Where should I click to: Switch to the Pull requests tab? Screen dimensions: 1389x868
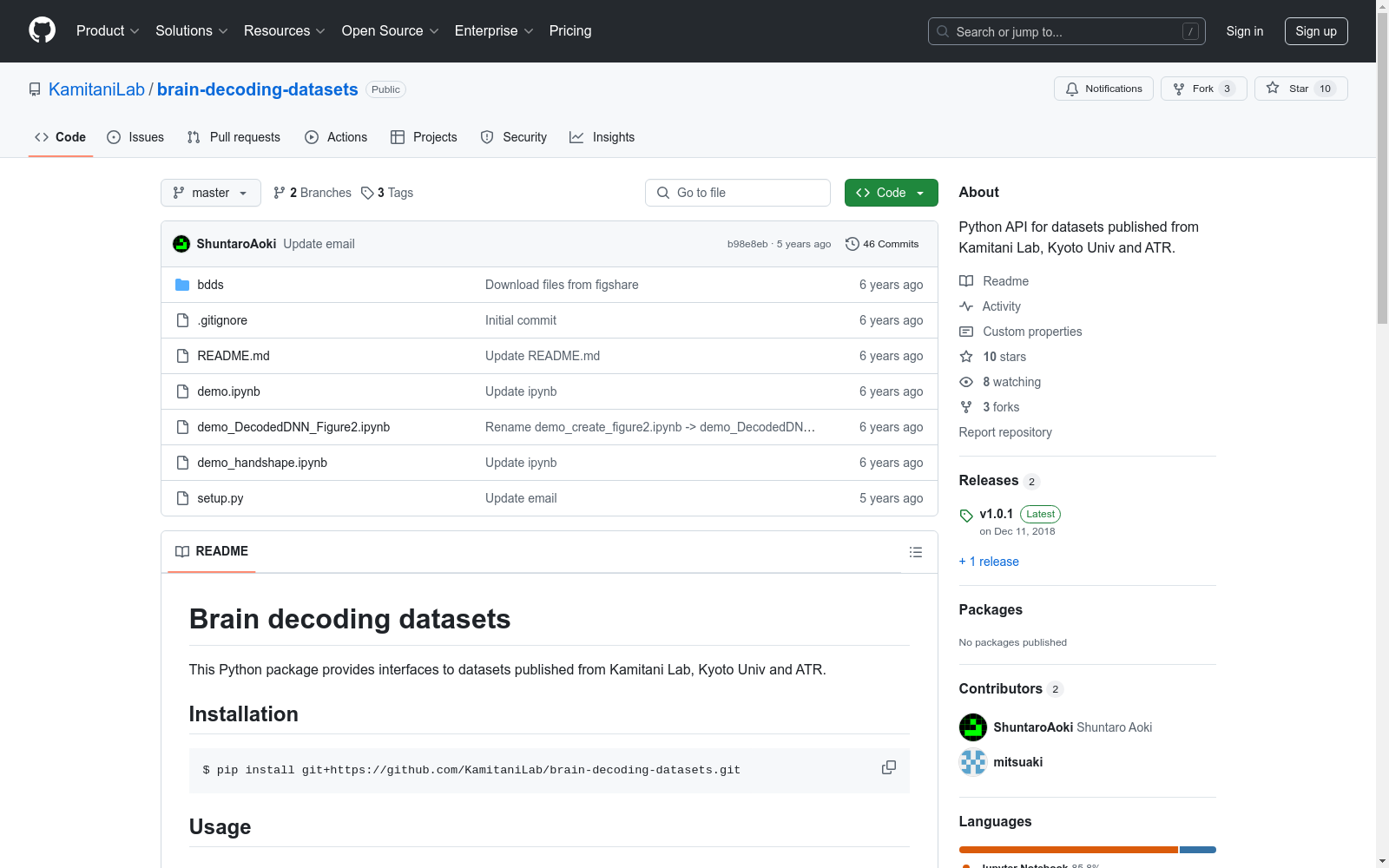tap(234, 137)
